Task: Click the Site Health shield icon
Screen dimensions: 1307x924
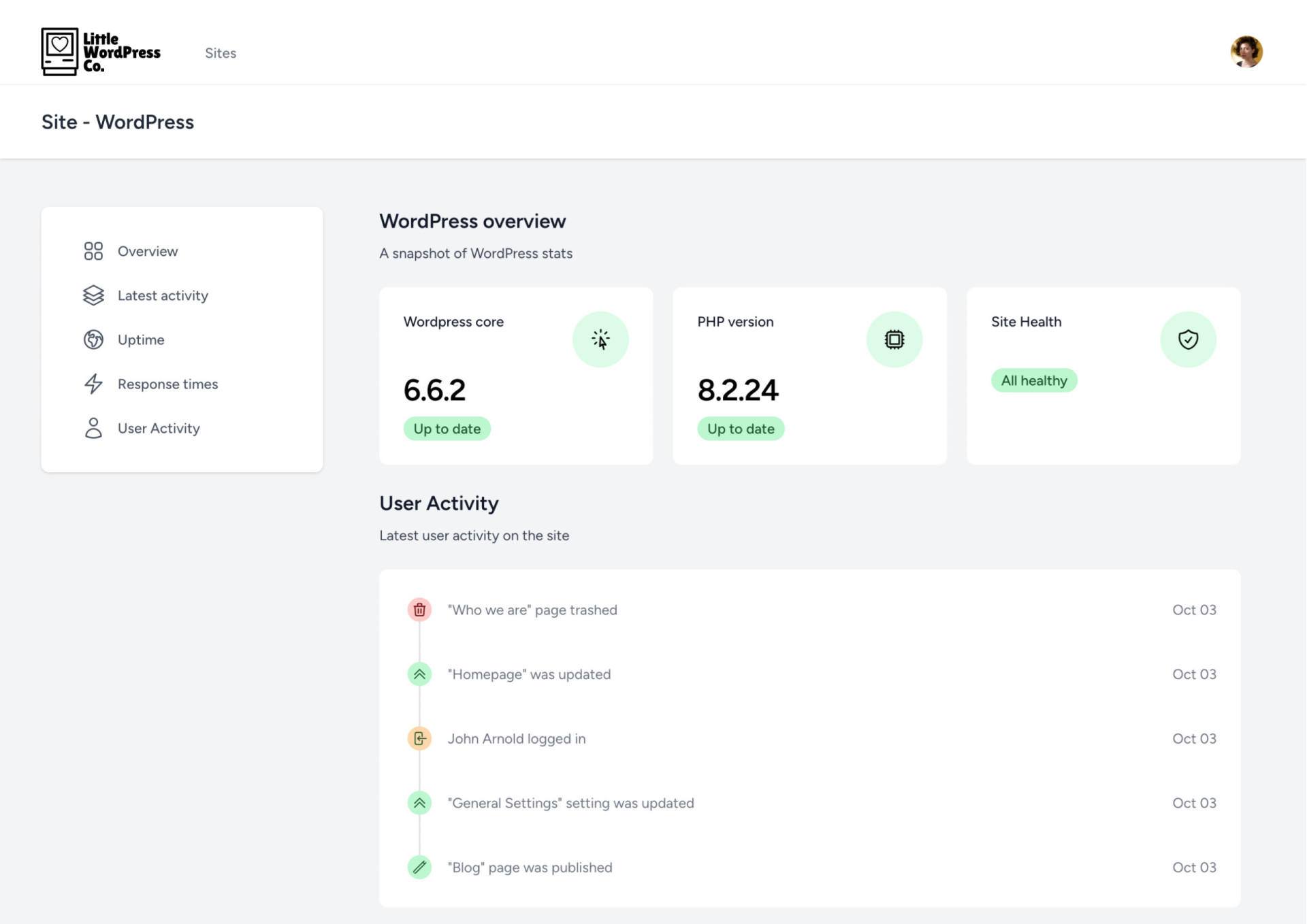Action: coord(1188,340)
